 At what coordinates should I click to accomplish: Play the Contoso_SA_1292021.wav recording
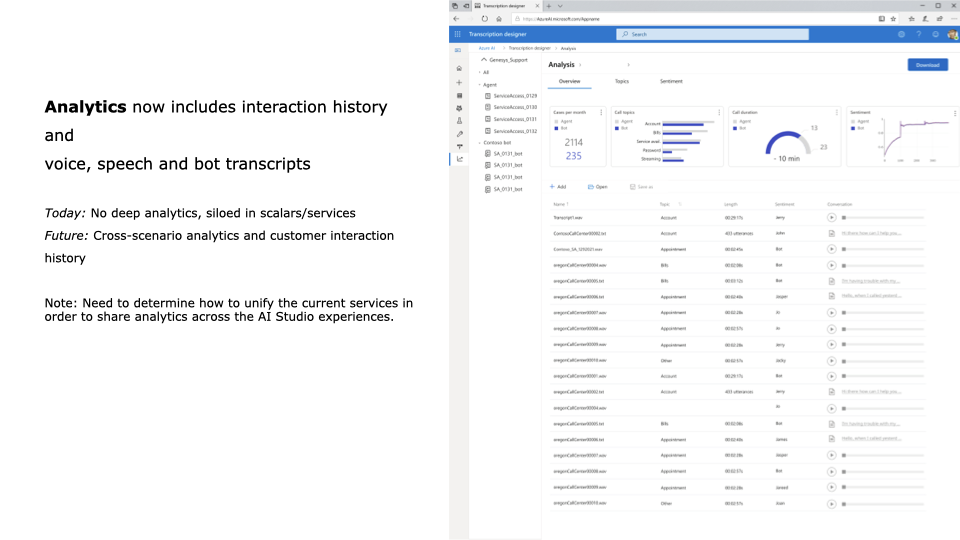831,249
